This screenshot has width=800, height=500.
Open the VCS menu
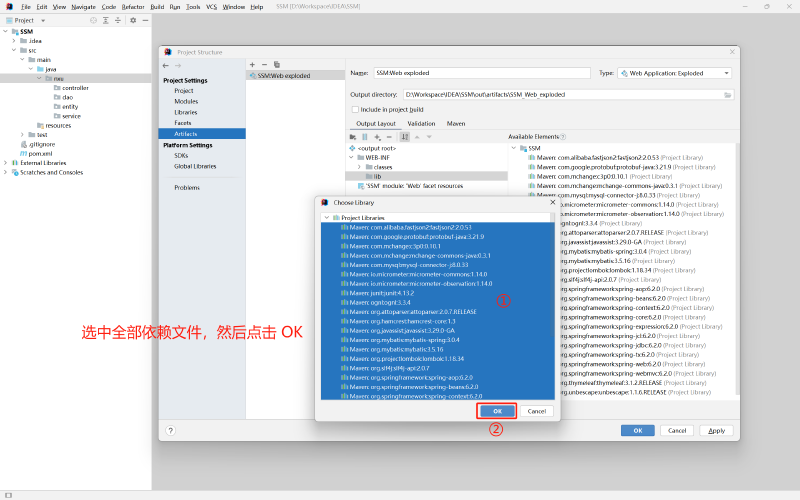pos(211,7)
